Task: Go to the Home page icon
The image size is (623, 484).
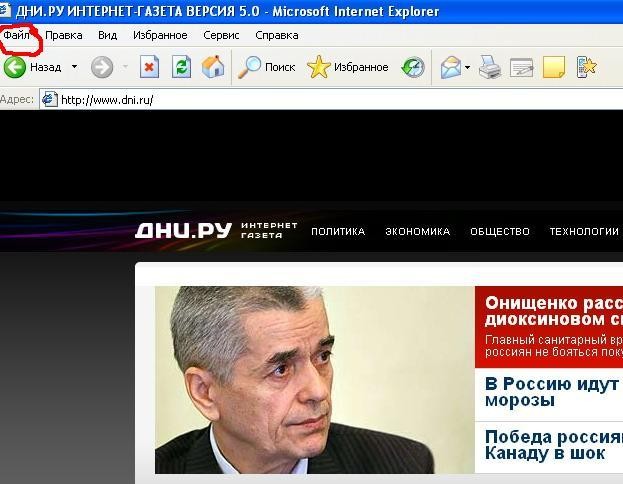Action: click(x=213, y=67)
